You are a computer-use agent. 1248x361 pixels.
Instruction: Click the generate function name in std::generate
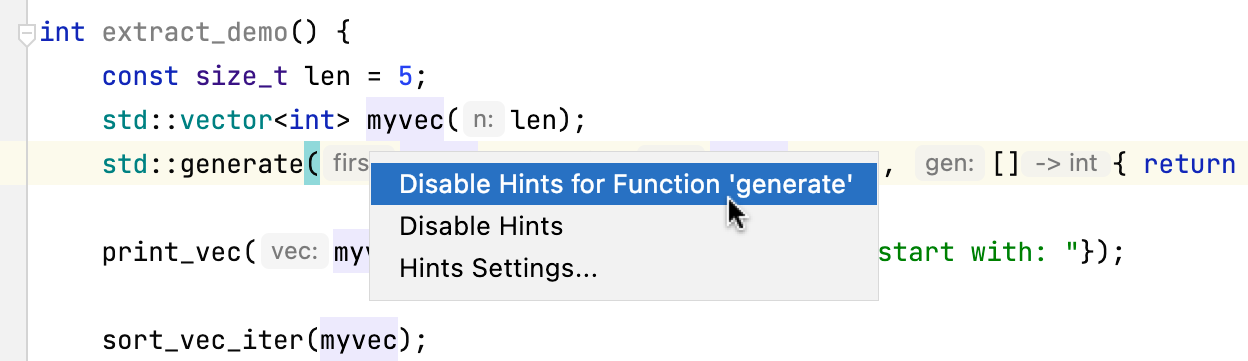point(242,163)
